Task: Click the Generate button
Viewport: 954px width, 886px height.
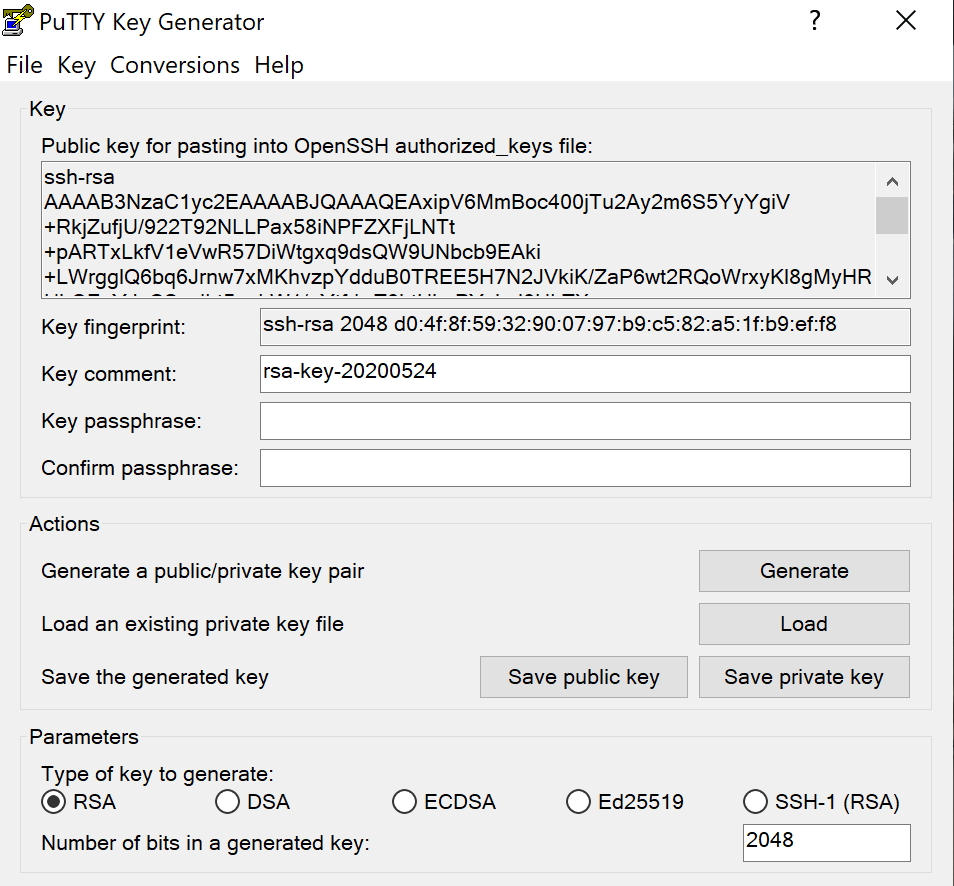Action: point(803,571)
